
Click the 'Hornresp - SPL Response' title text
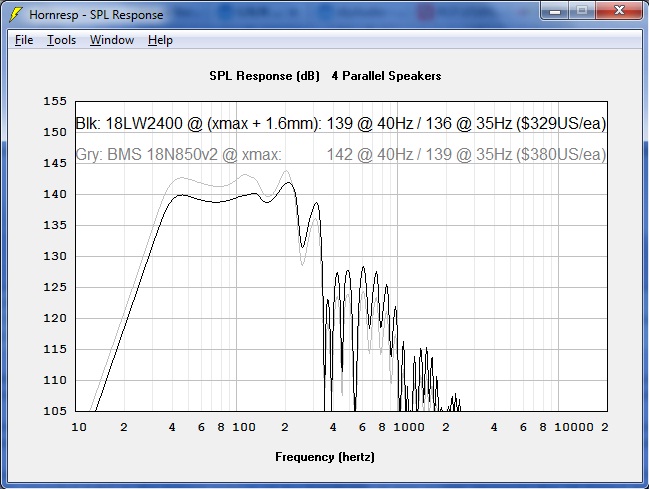click(x=96, y=15)
